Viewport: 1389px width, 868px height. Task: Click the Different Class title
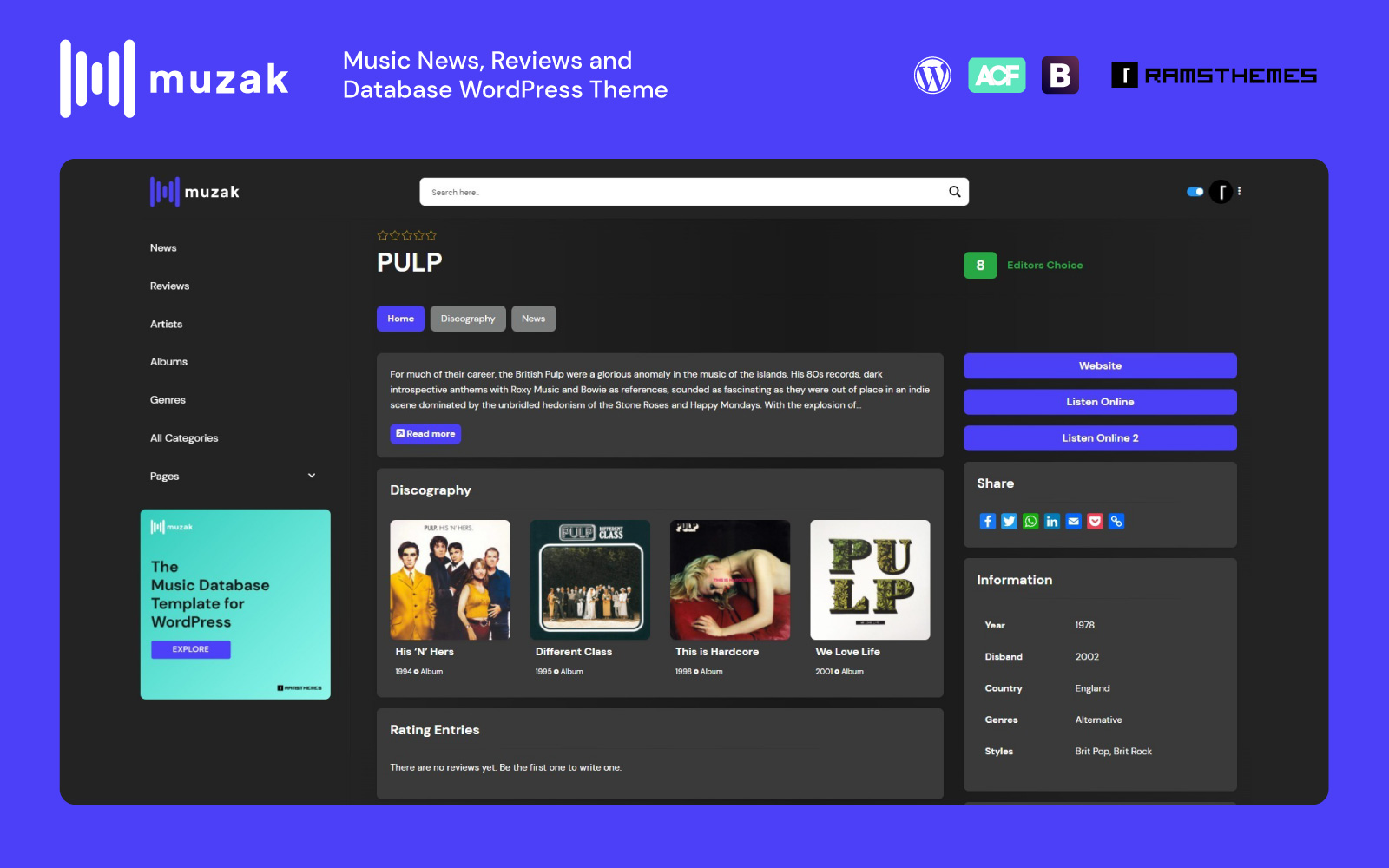574,652
